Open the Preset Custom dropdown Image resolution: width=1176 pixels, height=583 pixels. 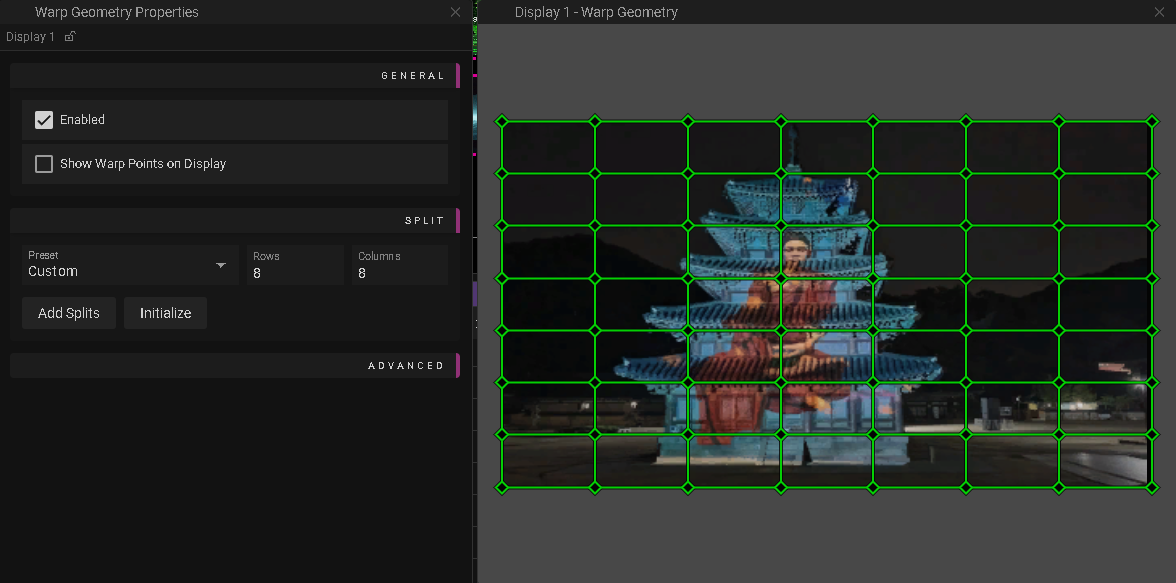point(130,265)
